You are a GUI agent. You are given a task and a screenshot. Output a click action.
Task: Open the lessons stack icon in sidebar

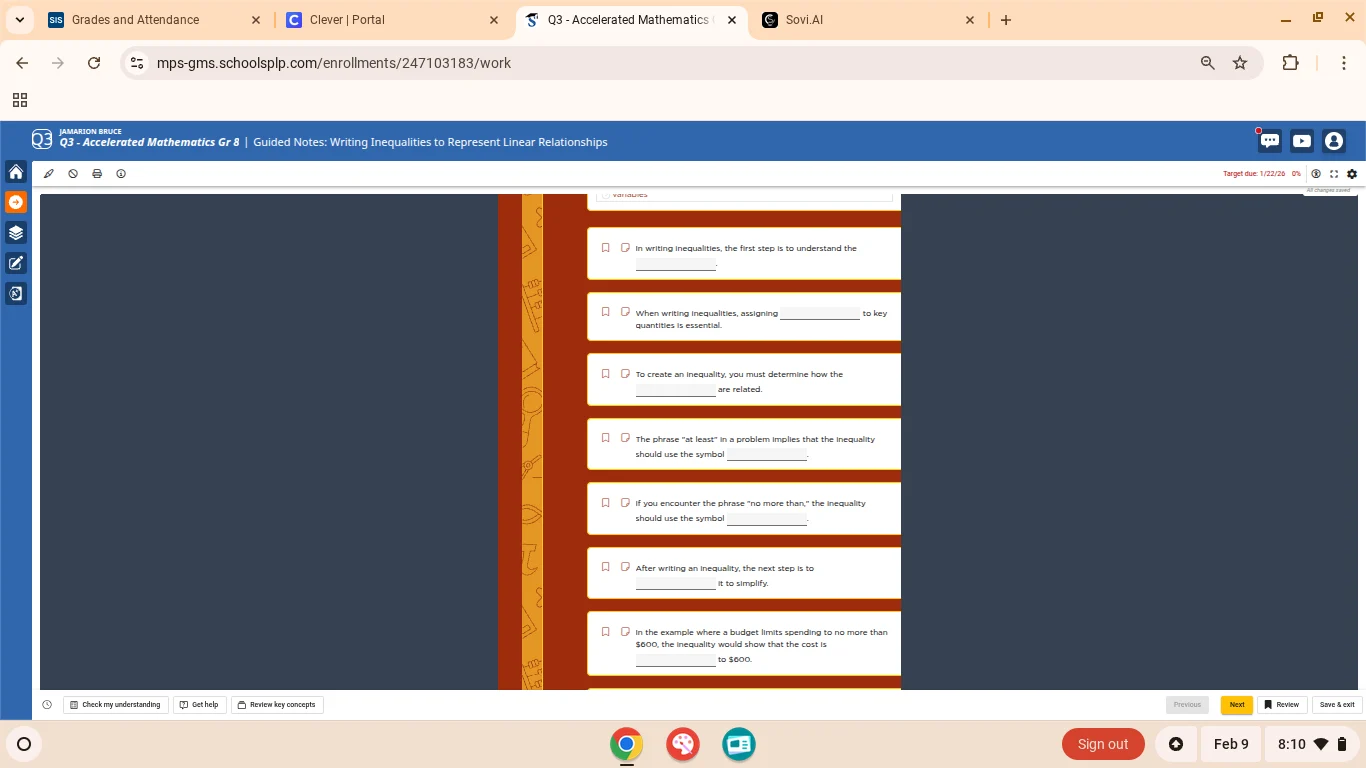pos(15,232)
